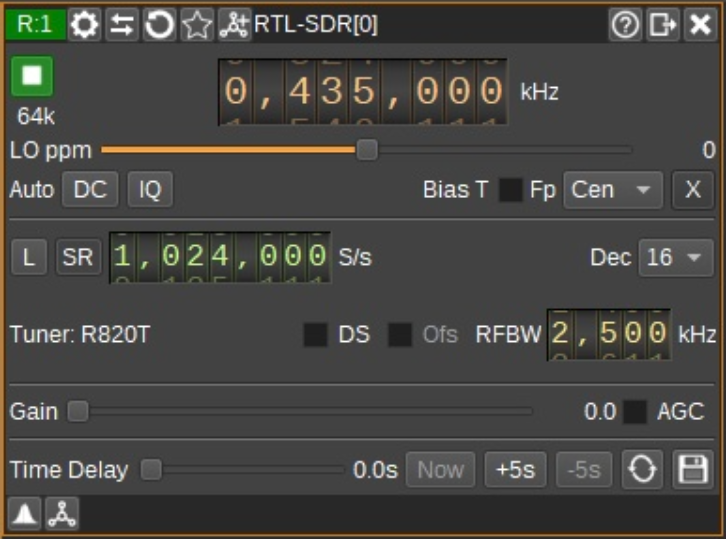726x539 pixels.
Task: Click the swap device arrows icon
Action: click(x=122, y=24)
